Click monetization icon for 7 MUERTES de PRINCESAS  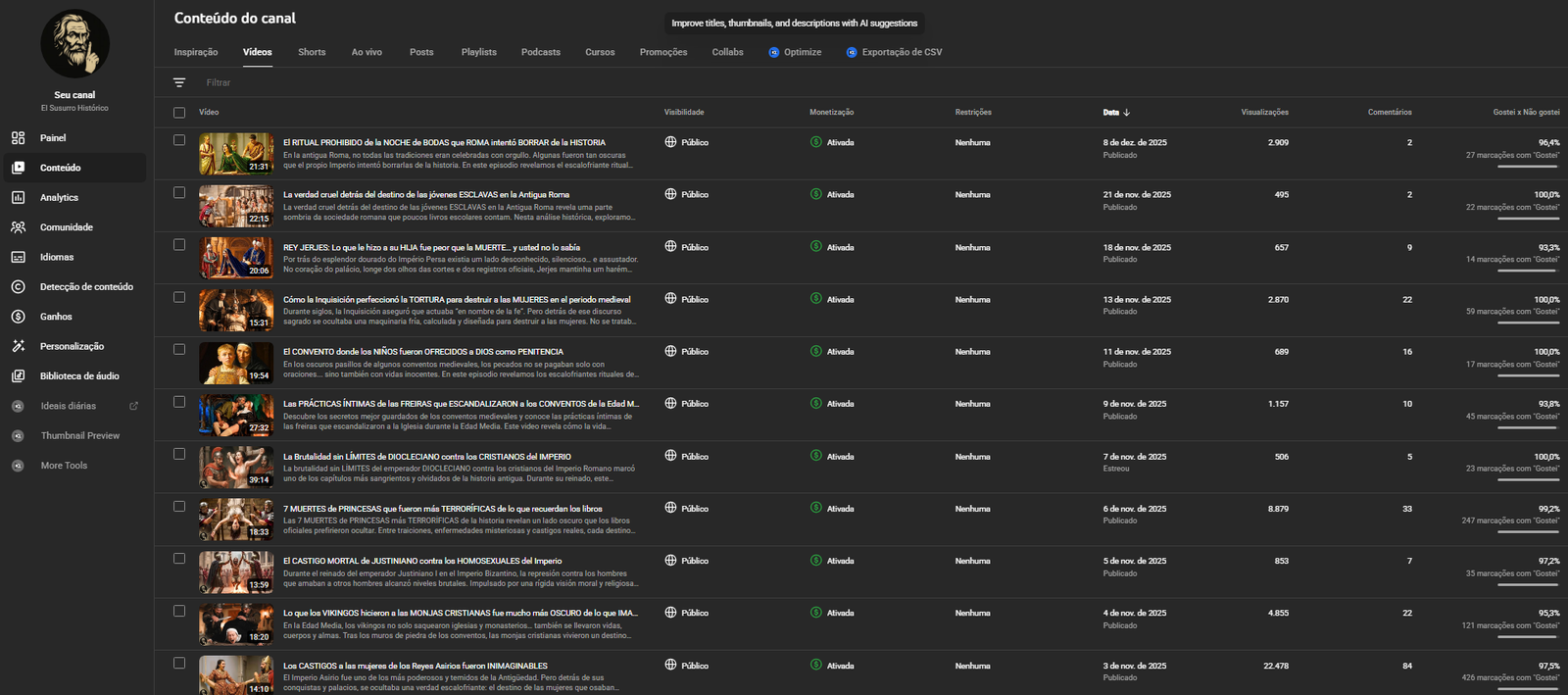point(816,508)
